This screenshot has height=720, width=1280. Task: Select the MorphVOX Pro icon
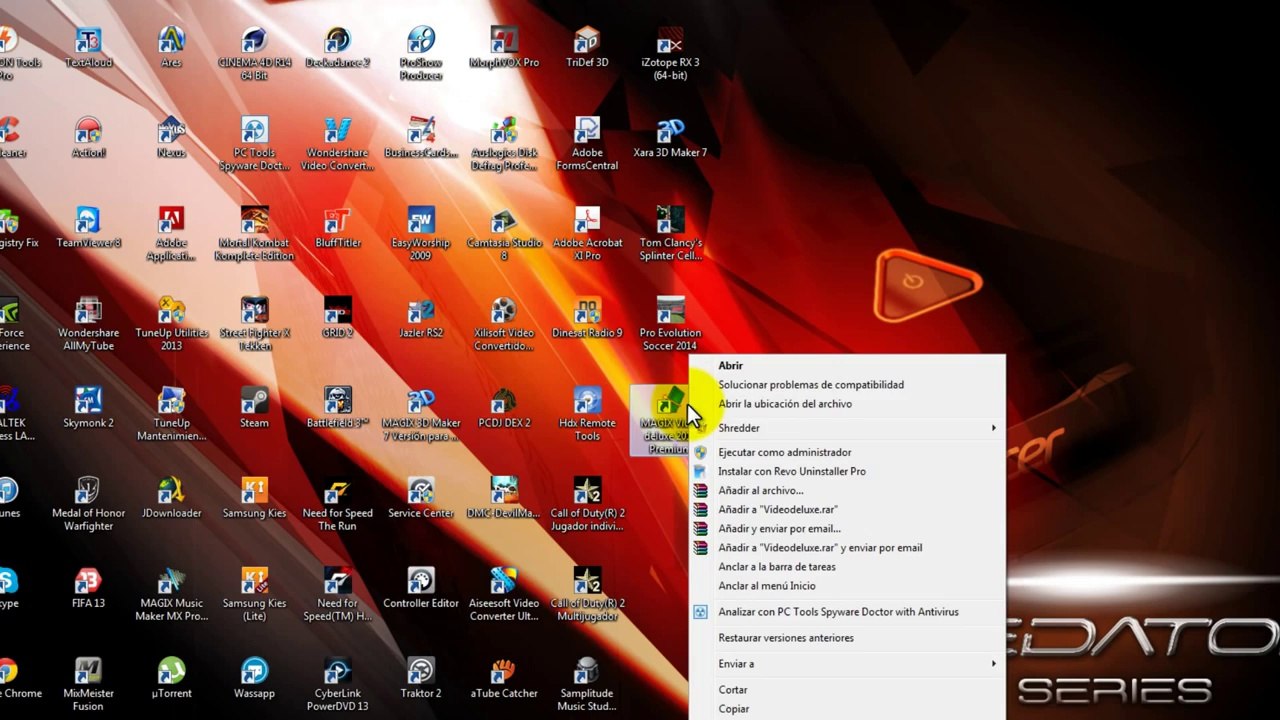pyautogui.click(x=504, y=48)
